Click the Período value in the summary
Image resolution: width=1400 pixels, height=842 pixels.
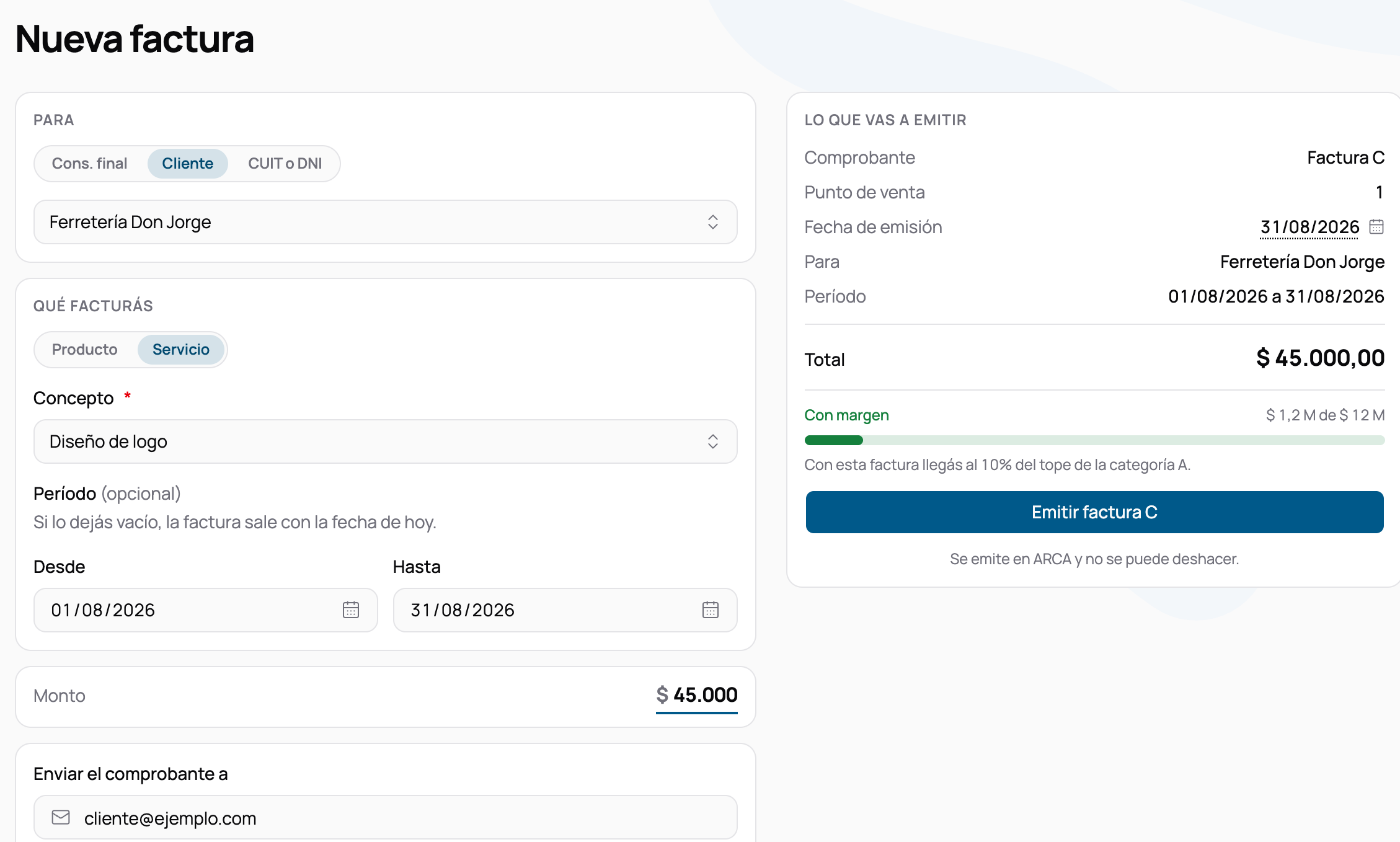tap(1276, 296)
